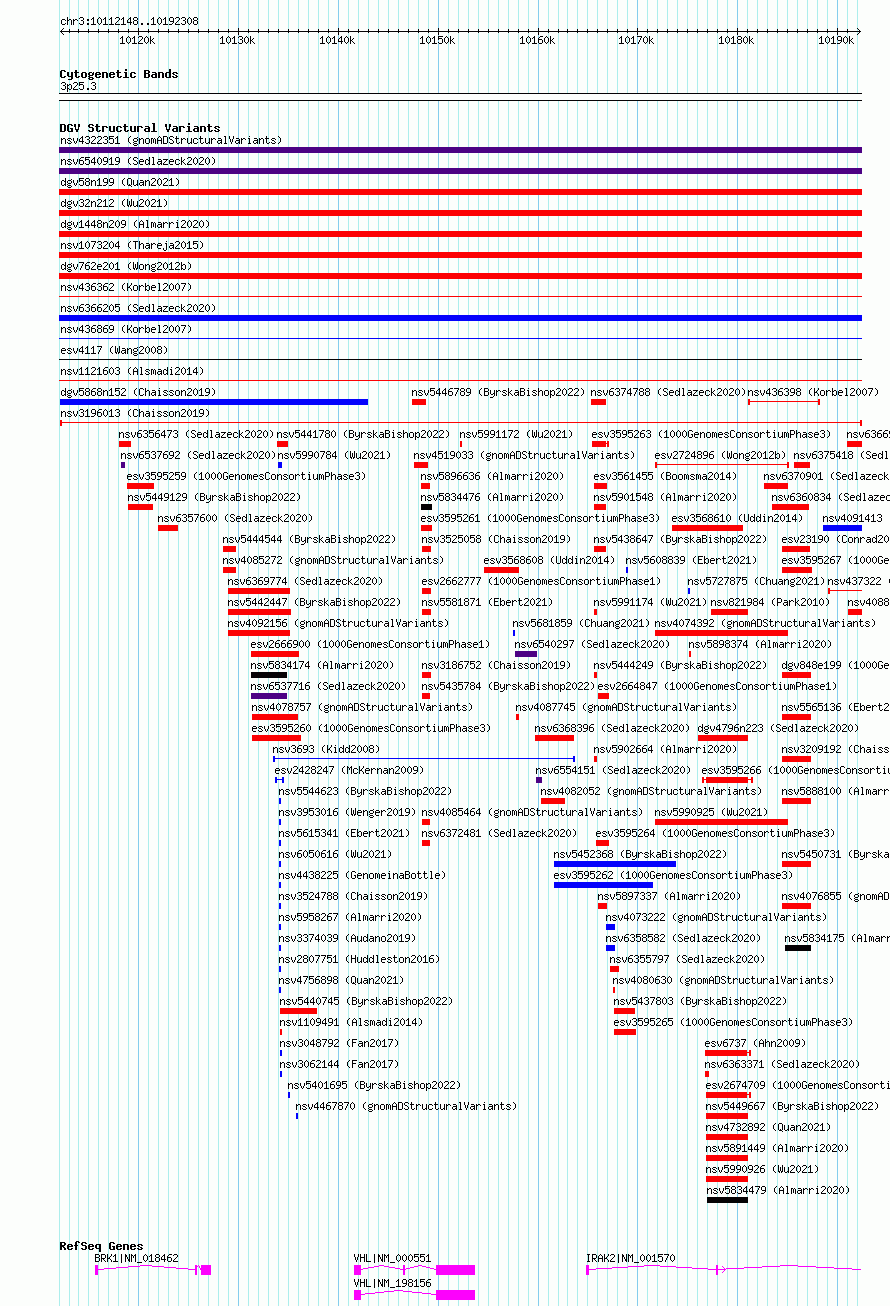
Task: Open variant nsv5446789 (ByrskaBishop2022)
Action: [498, 393]
